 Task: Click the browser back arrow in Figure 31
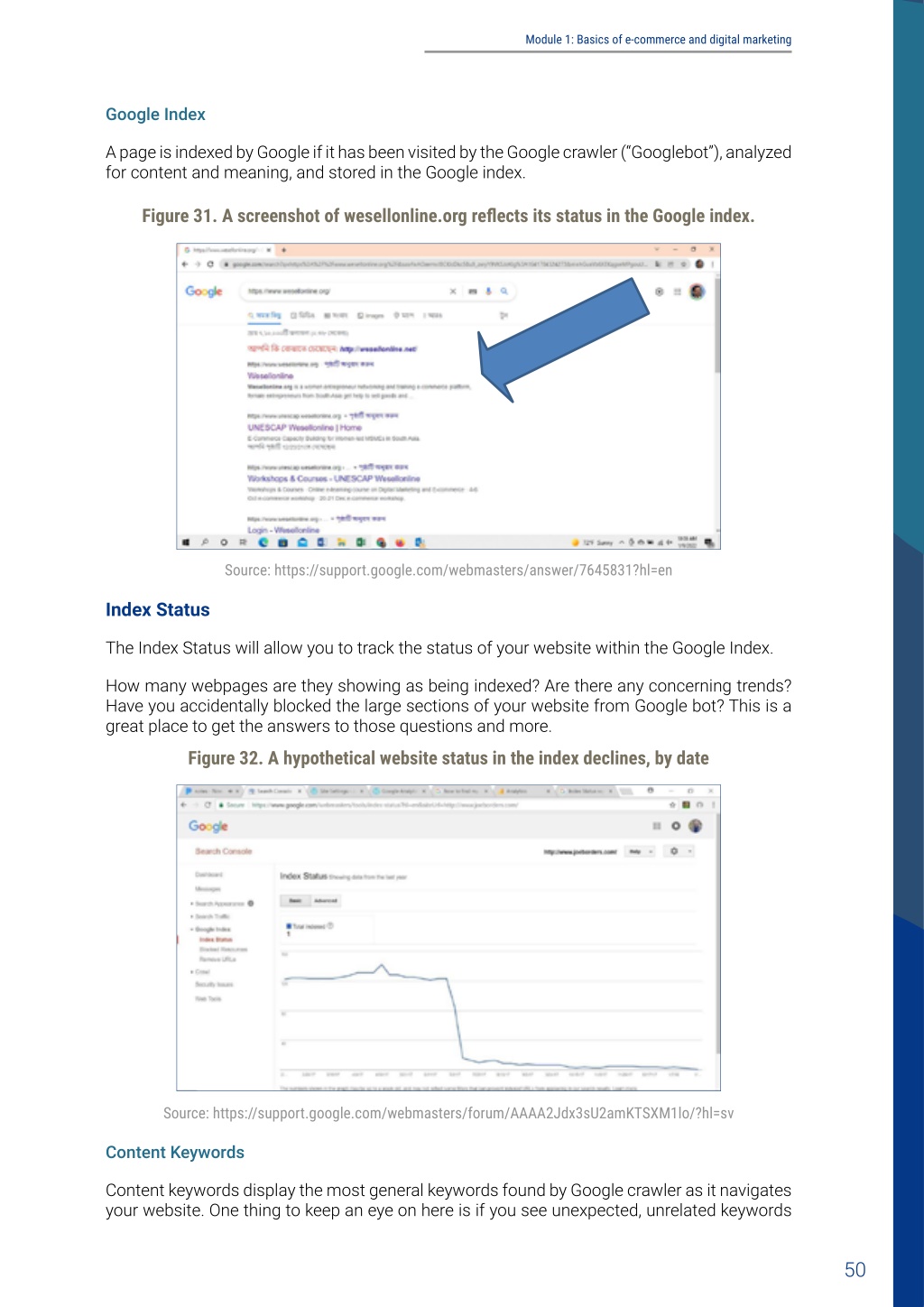click(185, 264)
